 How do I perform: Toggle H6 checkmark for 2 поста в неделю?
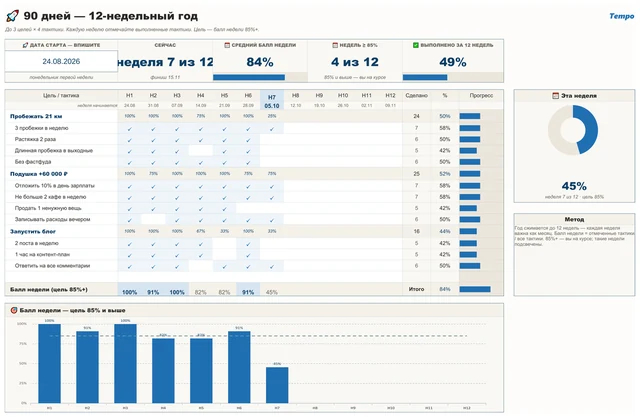coord(248,244)
